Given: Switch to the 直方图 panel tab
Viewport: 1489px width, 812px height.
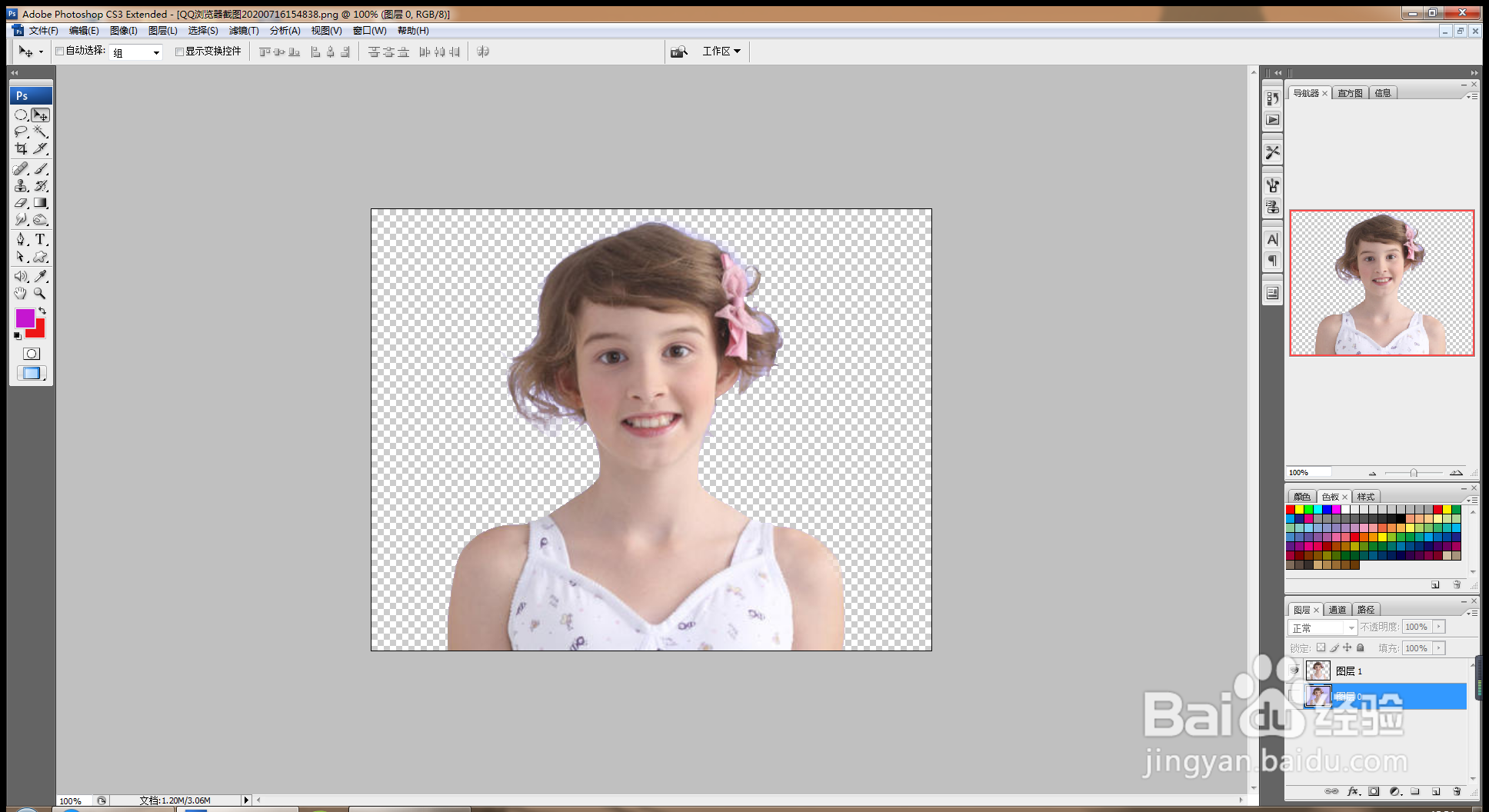Looking at the screenshot, I should pos(1350,93).
